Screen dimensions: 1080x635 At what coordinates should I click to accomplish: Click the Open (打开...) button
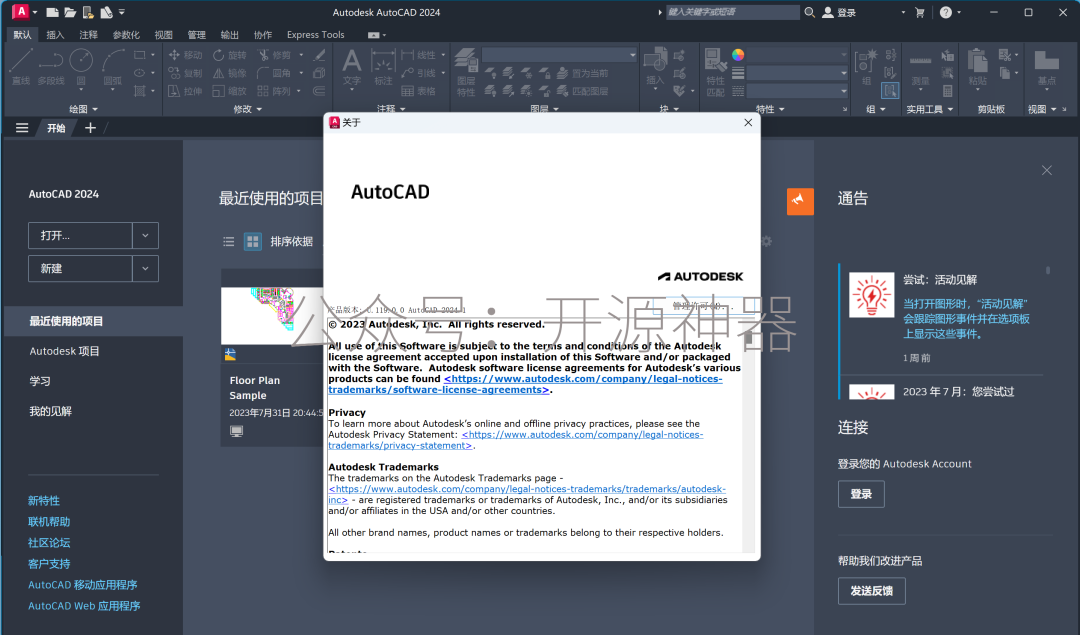[x=80, y=236]
